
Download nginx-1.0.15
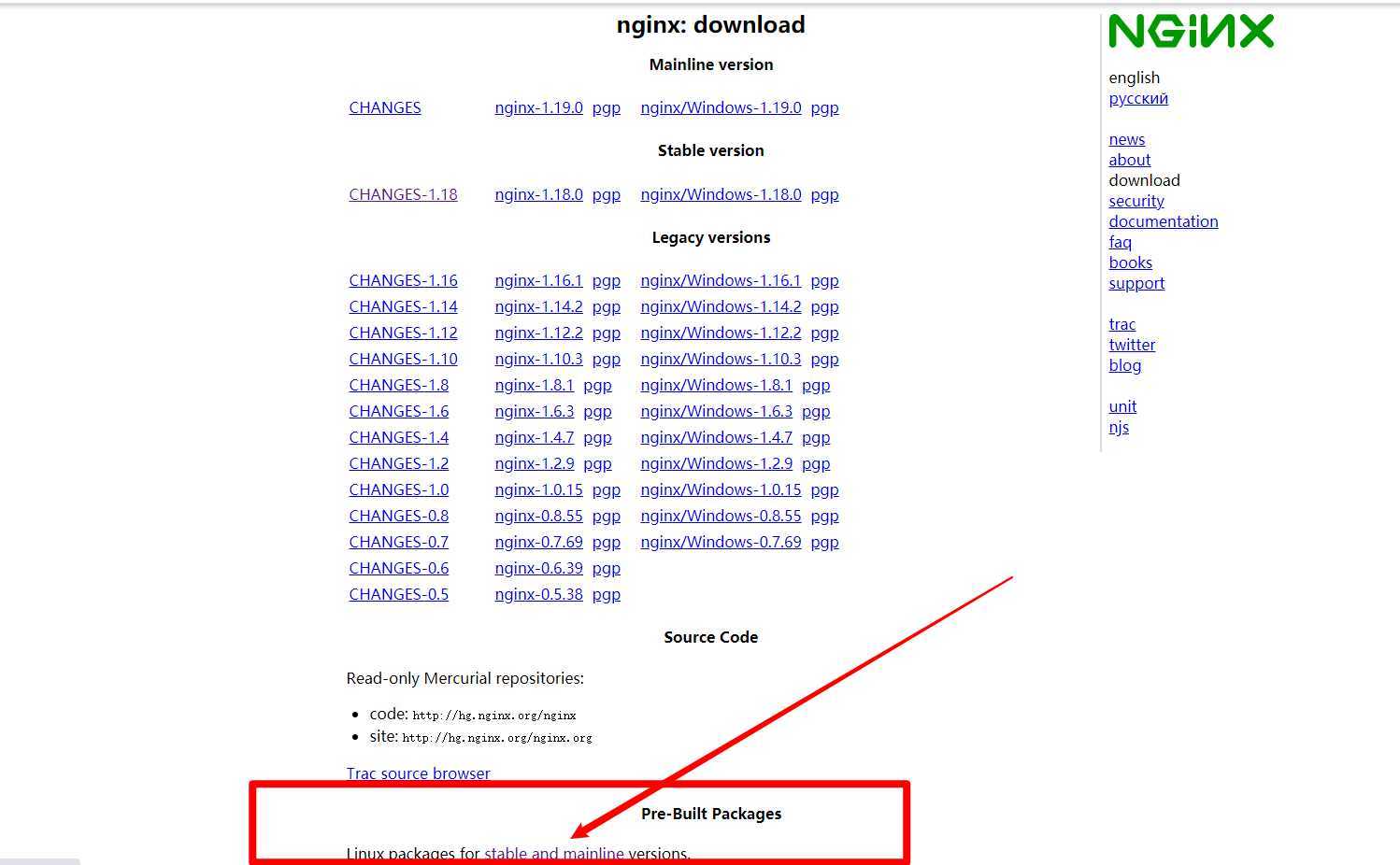click(x=538, y=489)
